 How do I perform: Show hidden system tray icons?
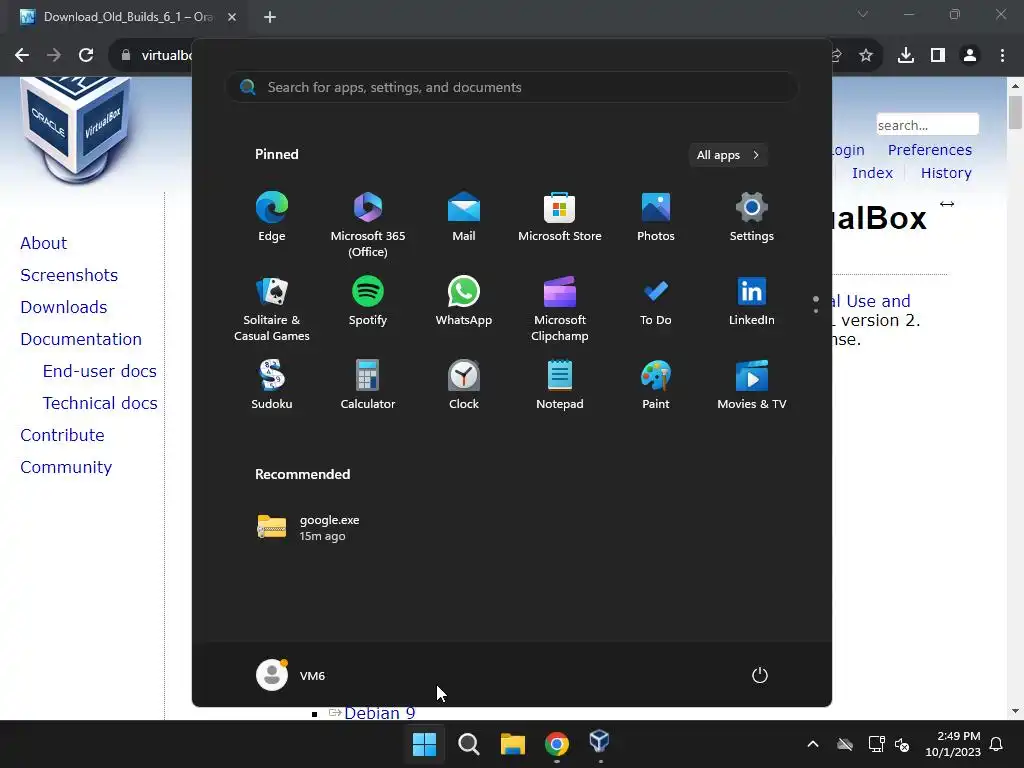coord(813,744)
